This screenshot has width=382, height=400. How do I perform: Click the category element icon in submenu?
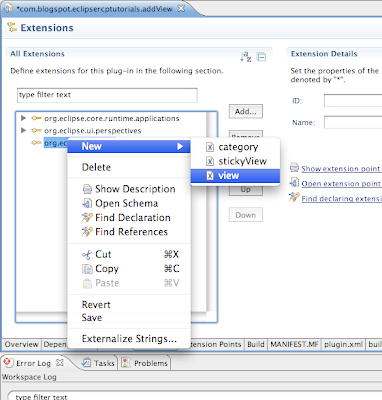(210, 147)
